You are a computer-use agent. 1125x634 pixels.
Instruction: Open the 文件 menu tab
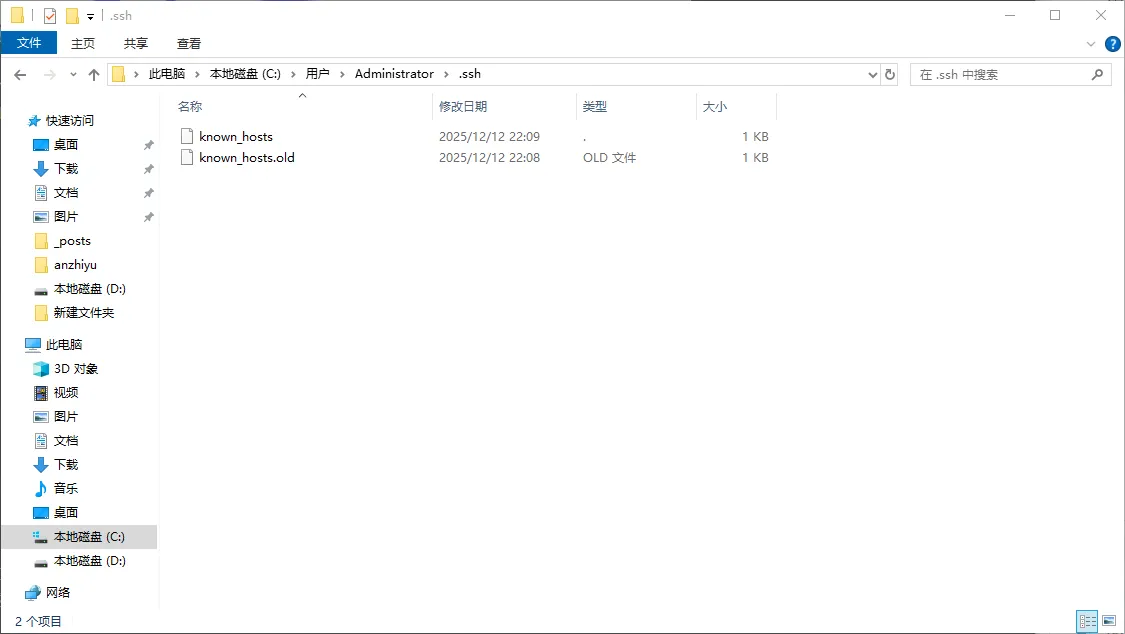point(29,43)
